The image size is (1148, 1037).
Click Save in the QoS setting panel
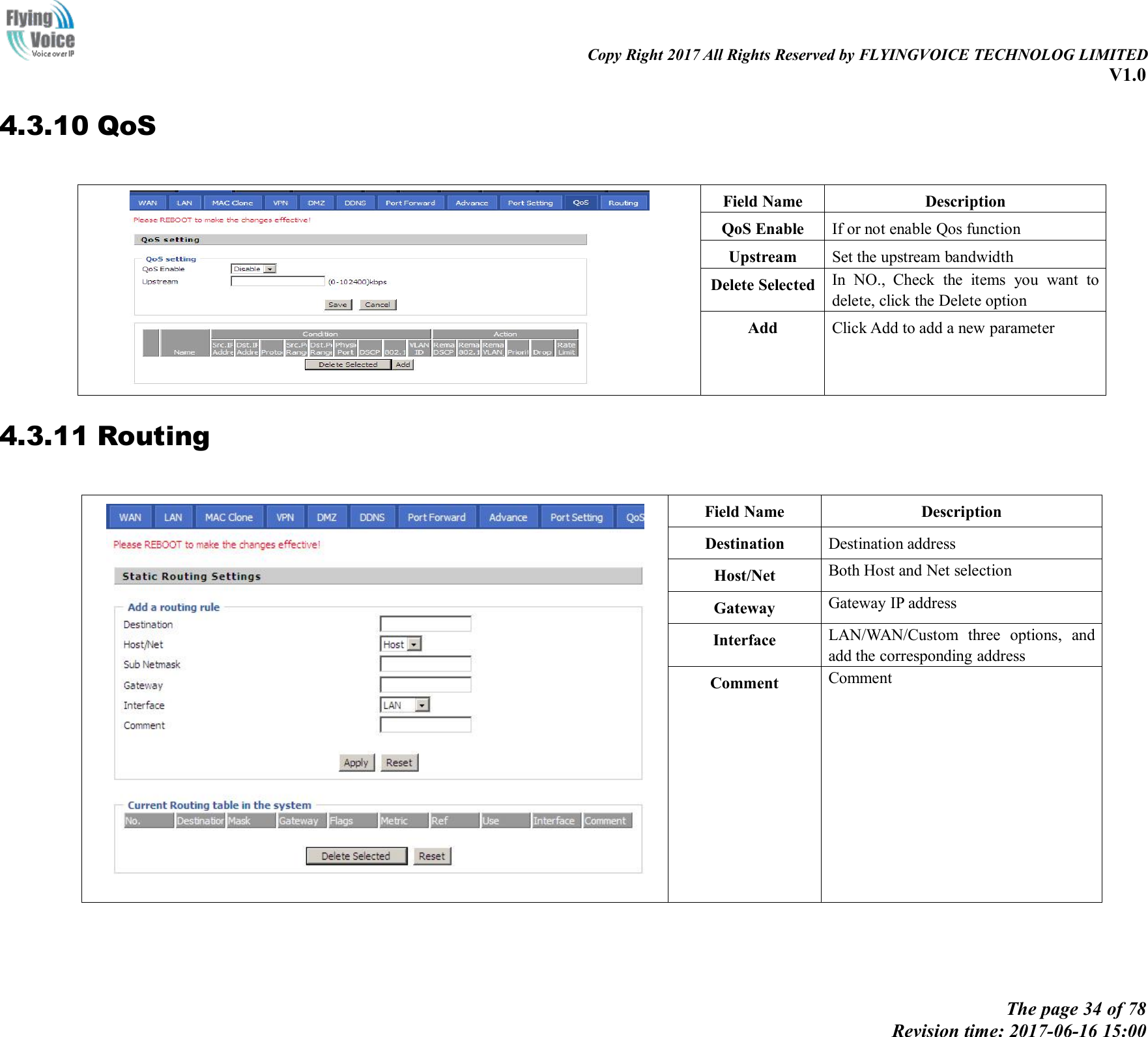click(x=337, y=304)
